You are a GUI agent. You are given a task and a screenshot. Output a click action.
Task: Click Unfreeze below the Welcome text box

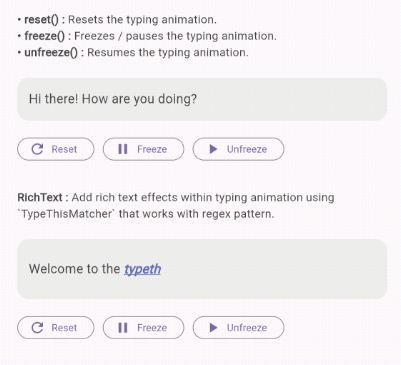click(238, 328)
